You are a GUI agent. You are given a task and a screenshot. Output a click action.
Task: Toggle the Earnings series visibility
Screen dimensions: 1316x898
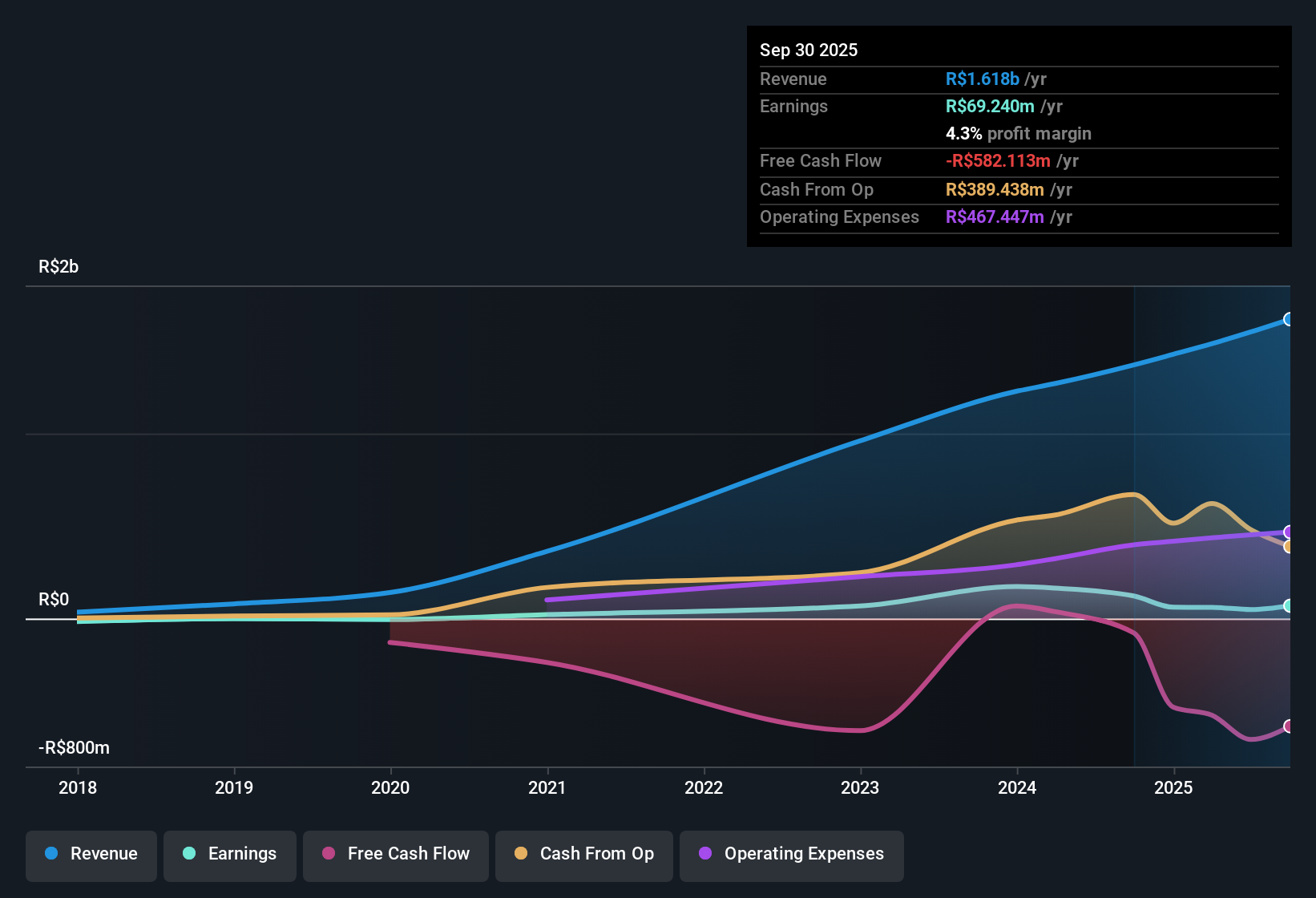(229, 854)
